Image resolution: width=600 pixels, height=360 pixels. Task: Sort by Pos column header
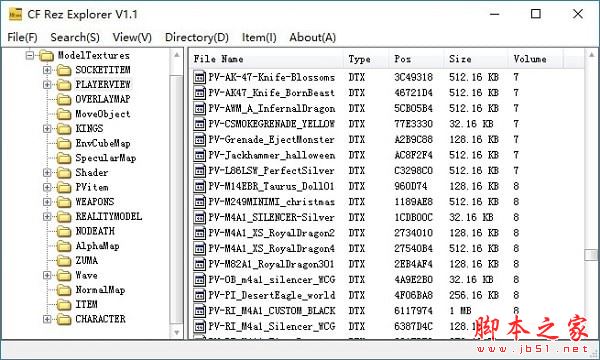point(417,59)
